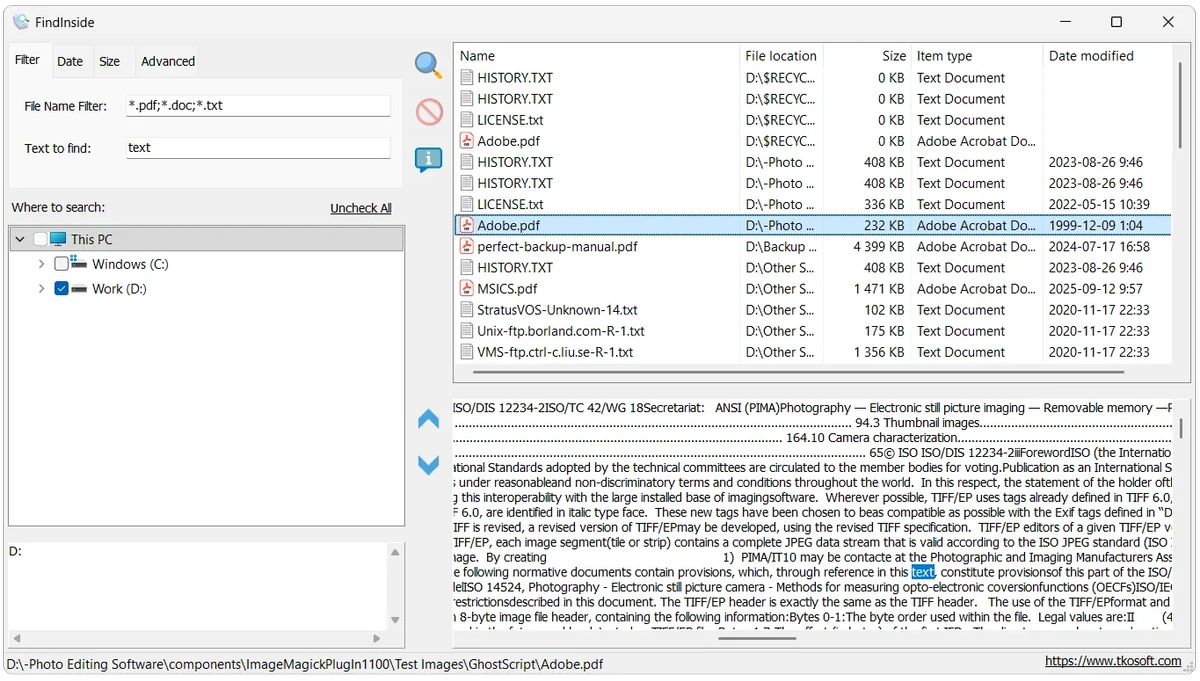
Task: Select the StratusVOS-Unknown-14.txt result
Action: pos(815,310)
